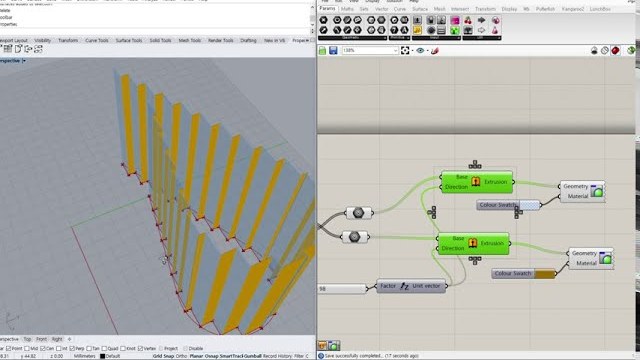The width and height of the screenshot is (640, 360).
Task: Click the four-viewport layout icon in Rhino
Action: [7, 49]
